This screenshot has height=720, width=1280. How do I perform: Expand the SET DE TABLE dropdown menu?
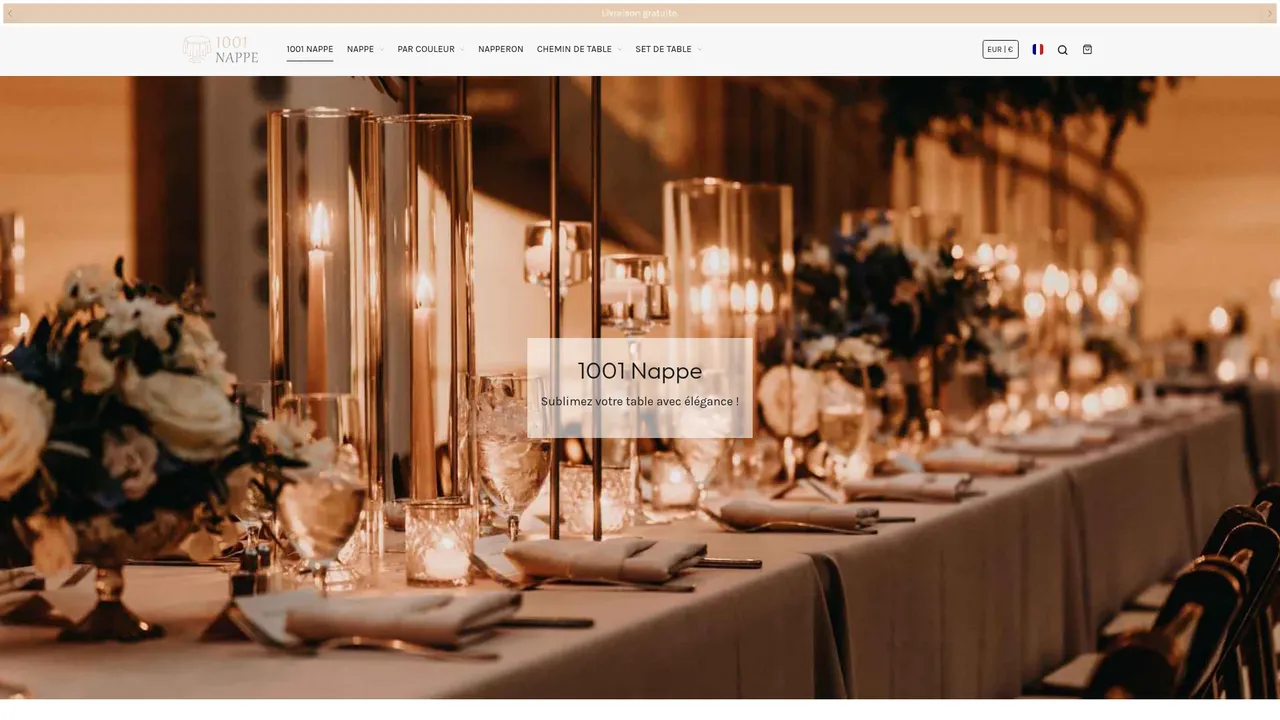668,49
